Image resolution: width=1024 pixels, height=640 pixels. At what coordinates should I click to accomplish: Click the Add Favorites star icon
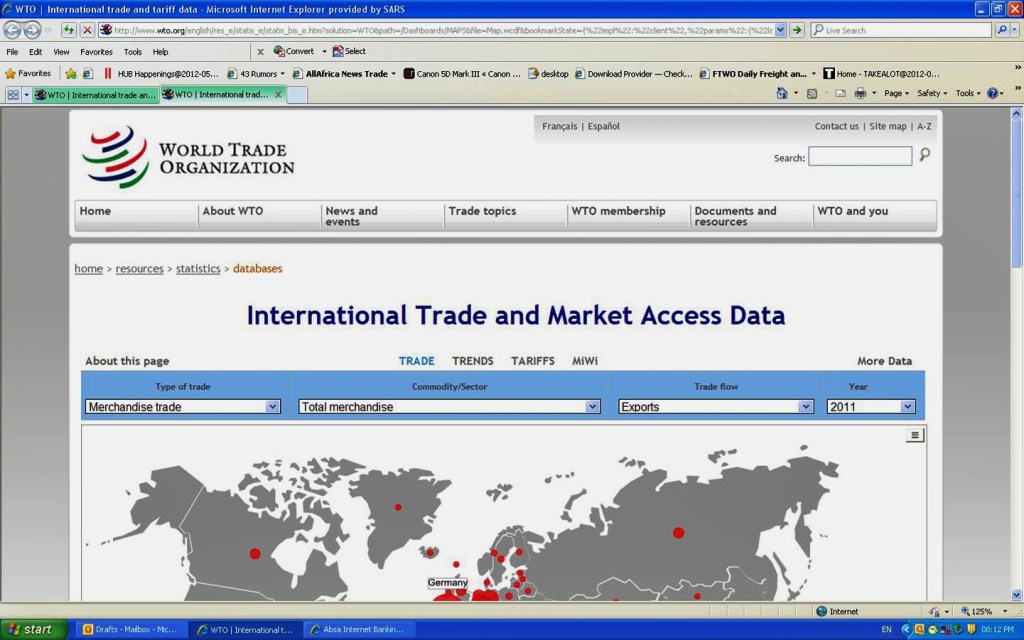pyautogui.click(x=70, y=73)
